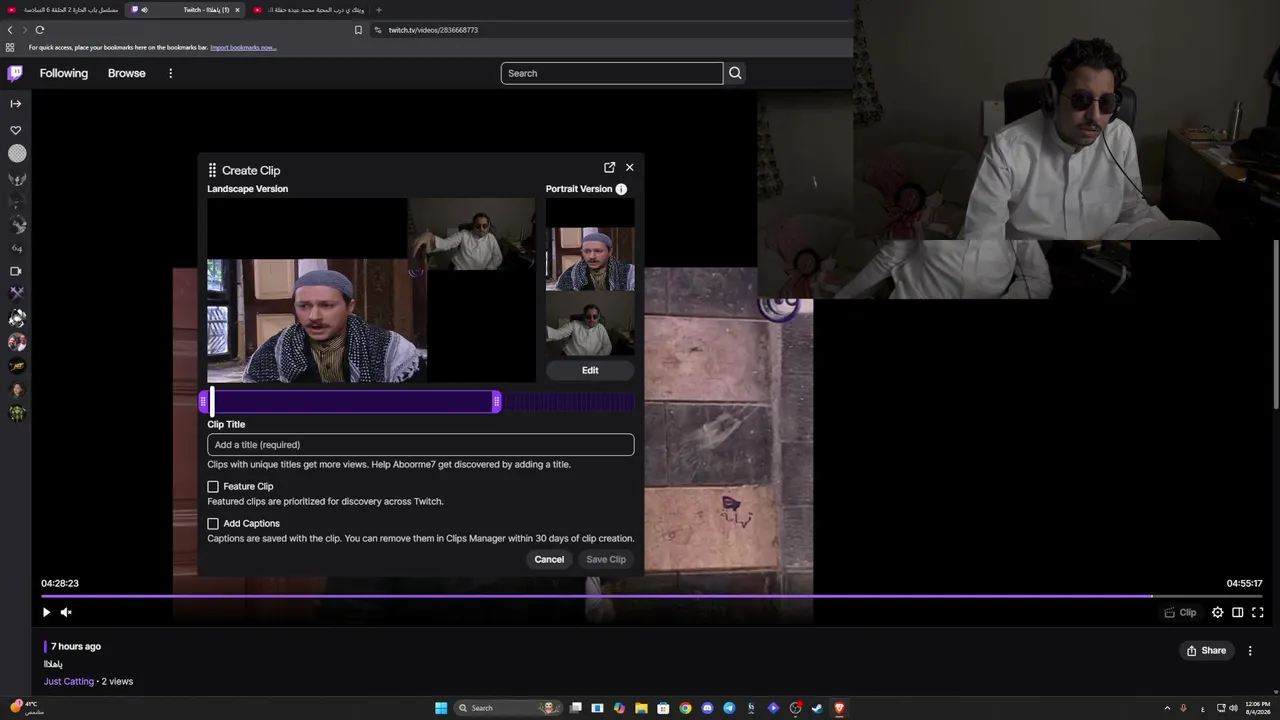Open Microsoft Store from the taskbar
Viewport: 1280px width, 720px height.
(663, 708)
